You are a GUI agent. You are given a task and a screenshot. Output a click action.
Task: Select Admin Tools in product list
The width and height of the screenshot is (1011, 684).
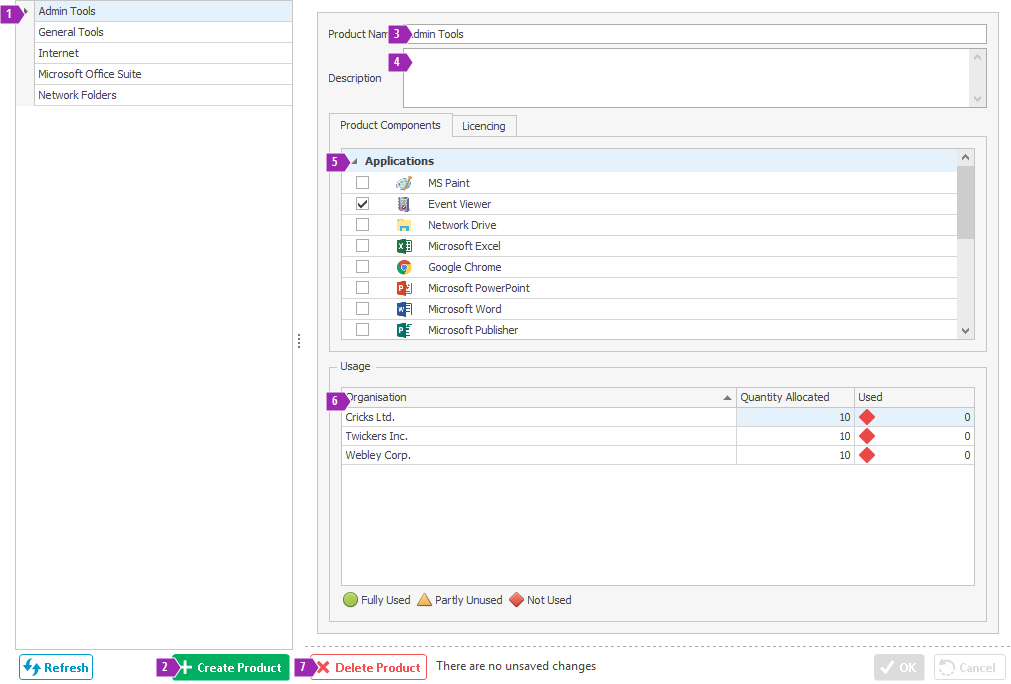click(163, 11)
